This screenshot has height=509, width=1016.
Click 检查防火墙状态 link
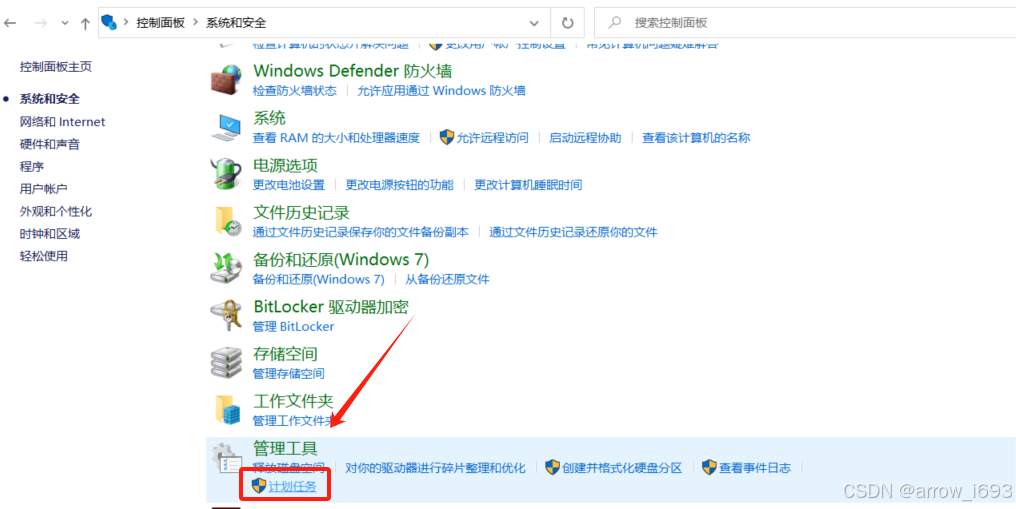(x=295, y=91)
